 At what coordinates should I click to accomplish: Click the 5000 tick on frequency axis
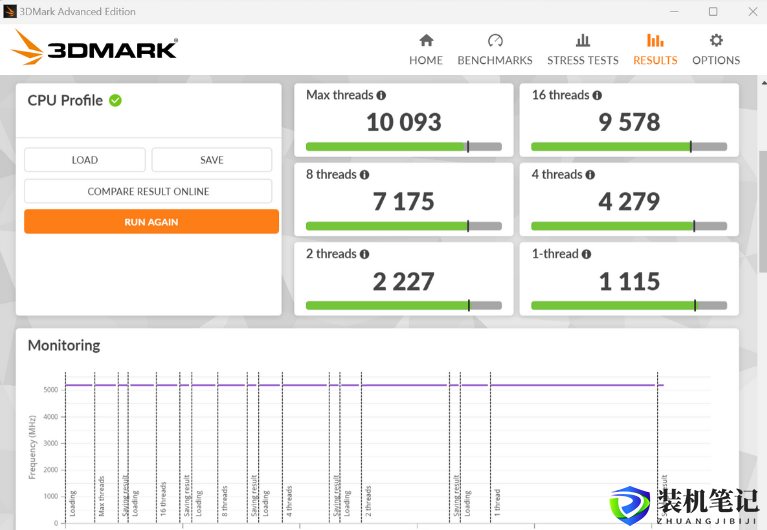coord(51,390)
